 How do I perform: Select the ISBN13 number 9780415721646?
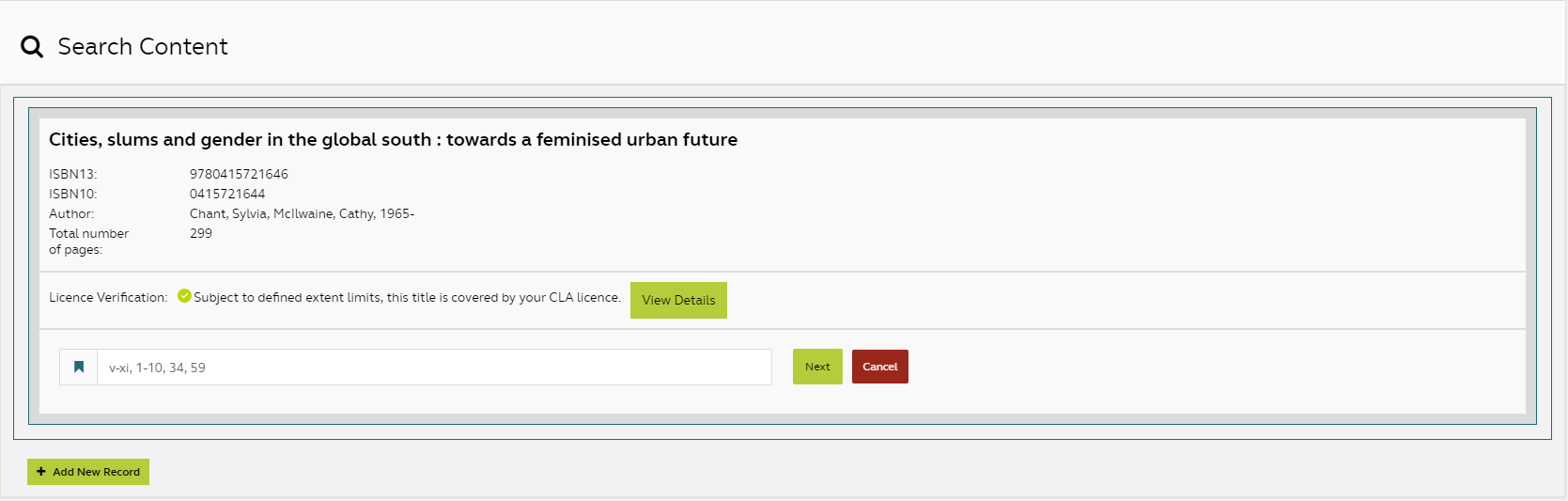(239, 174)
